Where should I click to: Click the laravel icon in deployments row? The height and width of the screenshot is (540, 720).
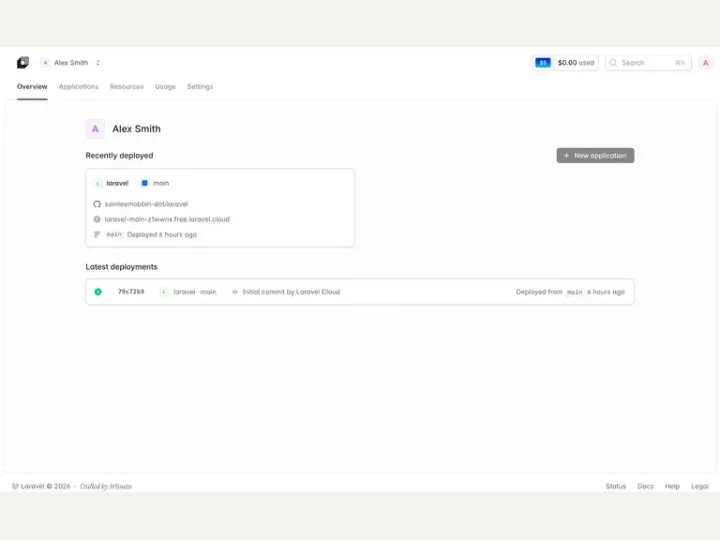[164, 292]
